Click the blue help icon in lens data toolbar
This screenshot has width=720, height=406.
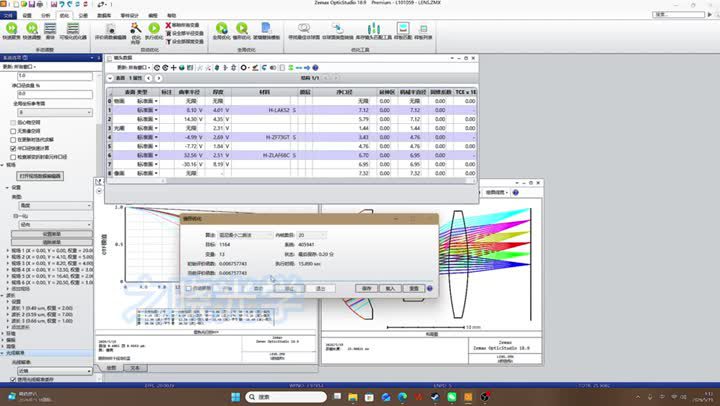coord(315,68)
